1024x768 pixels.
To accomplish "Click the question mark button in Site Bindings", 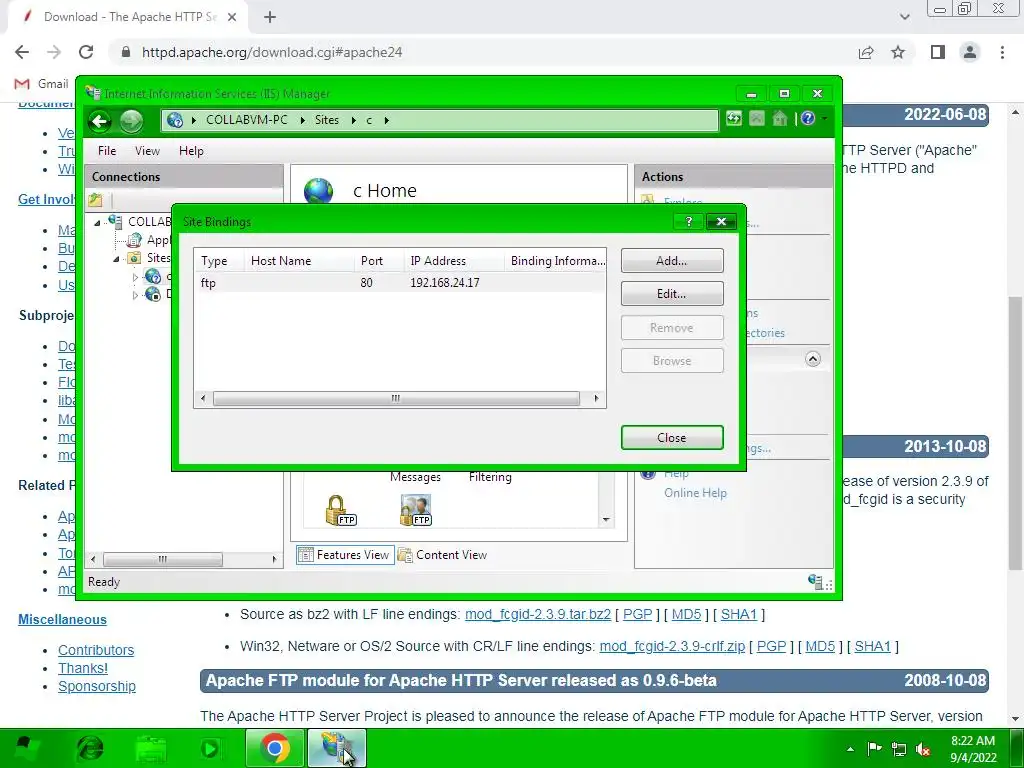I will pos(688,221).
